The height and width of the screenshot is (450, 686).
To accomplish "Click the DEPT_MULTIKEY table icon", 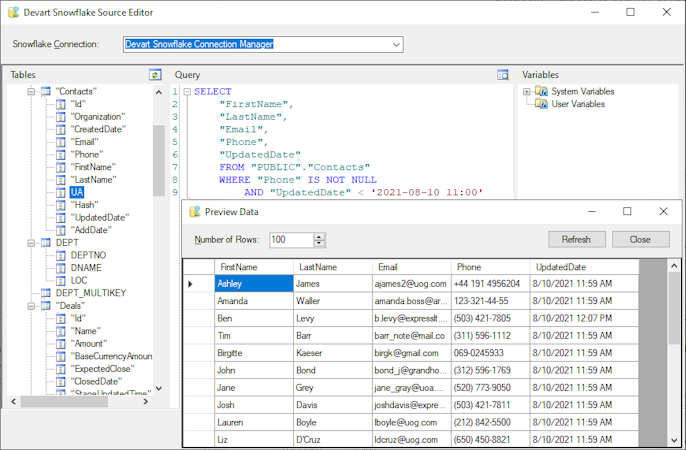I will 46,293.
